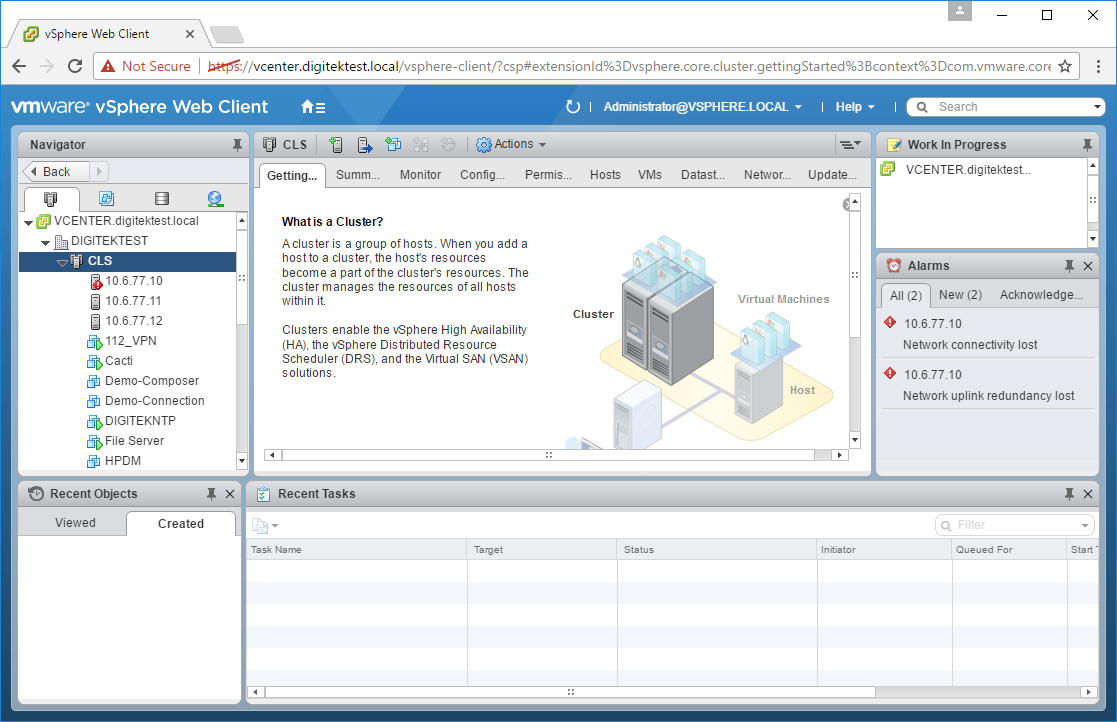This screenshot has width=1117, height=722.
Task: Switch to the Monitor tab
Action: click(420, 174)
